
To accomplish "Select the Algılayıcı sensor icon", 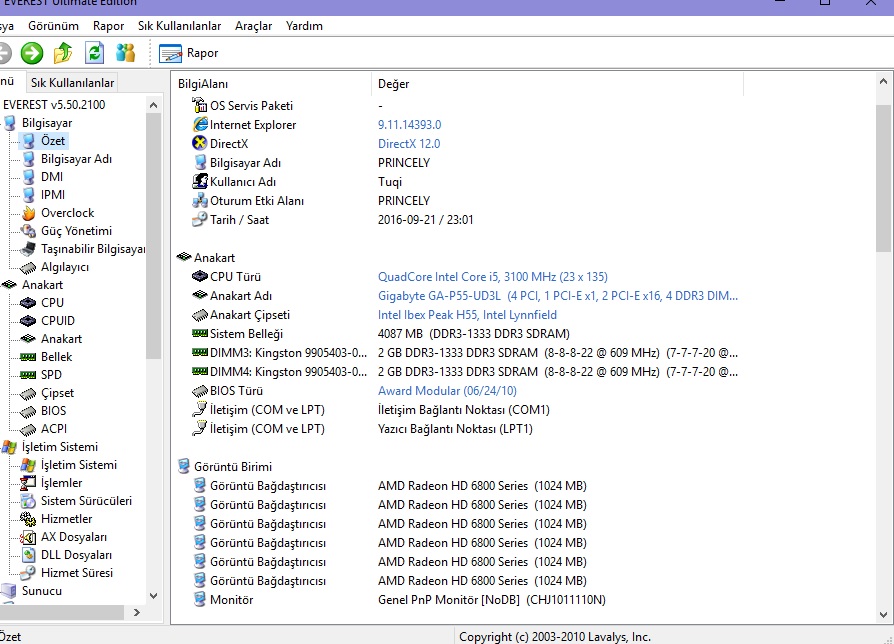I will [x=29, y=267].
